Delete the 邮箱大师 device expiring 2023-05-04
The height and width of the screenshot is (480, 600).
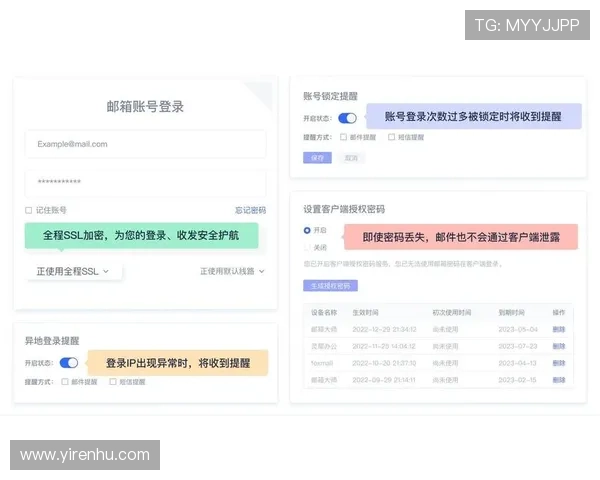(x=559, y=329)
